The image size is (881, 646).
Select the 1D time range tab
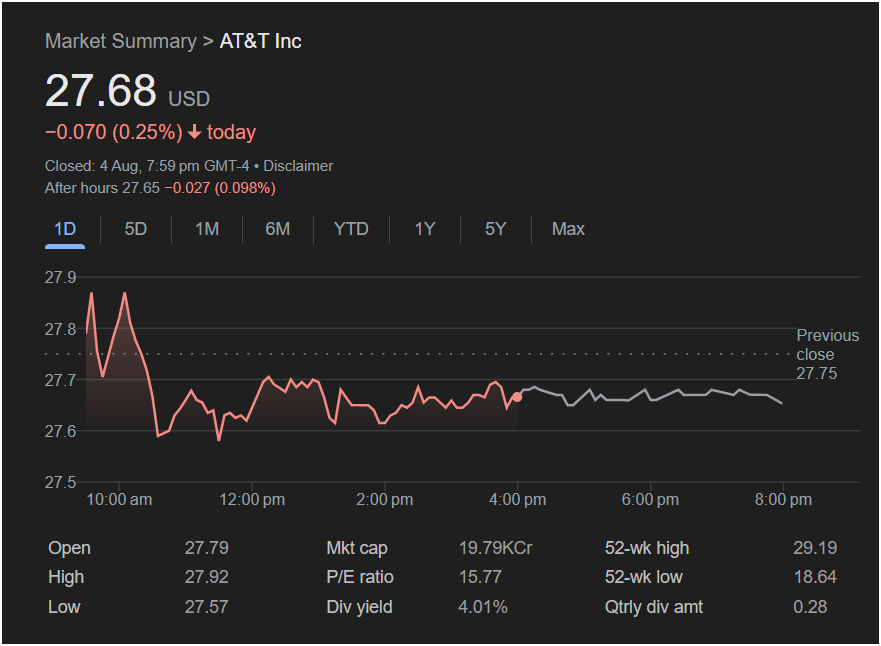65,229
